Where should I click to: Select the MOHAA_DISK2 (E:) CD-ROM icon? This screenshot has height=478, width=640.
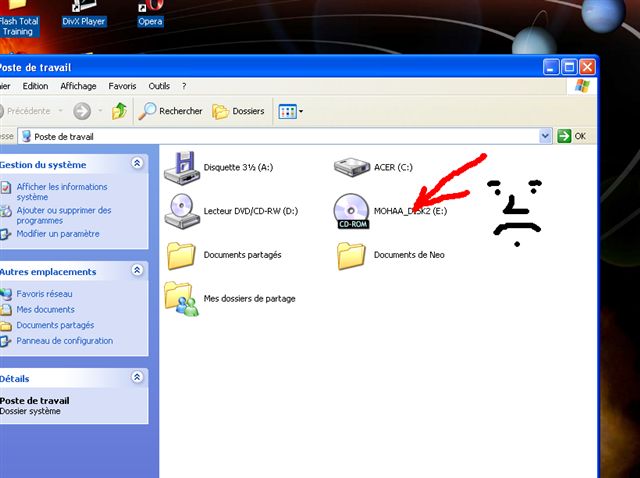(x=351, y=211)
